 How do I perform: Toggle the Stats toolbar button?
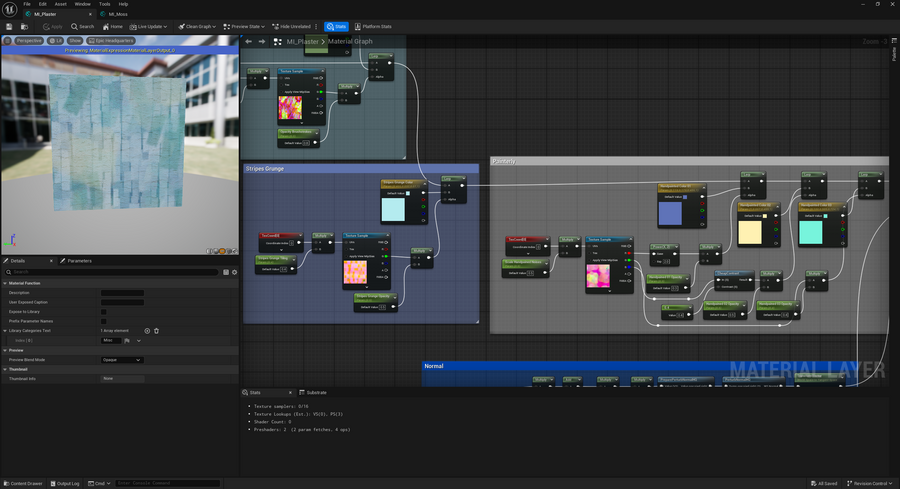[x=336, y=26]
